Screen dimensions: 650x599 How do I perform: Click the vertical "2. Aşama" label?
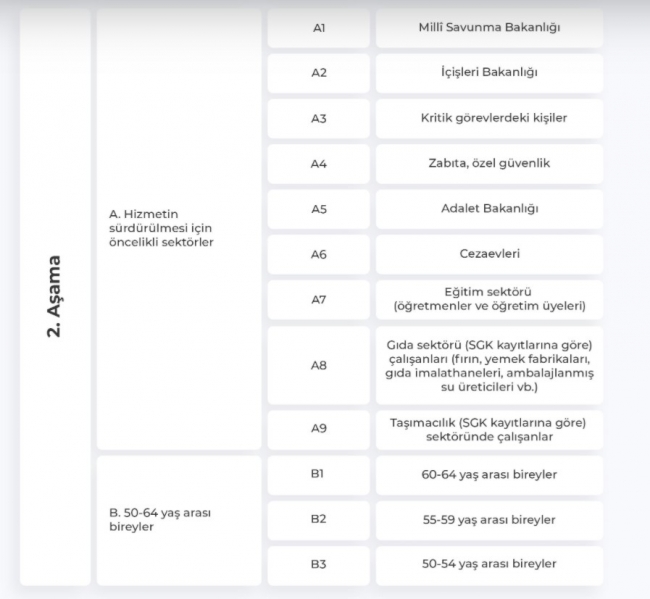pos(55,297)
